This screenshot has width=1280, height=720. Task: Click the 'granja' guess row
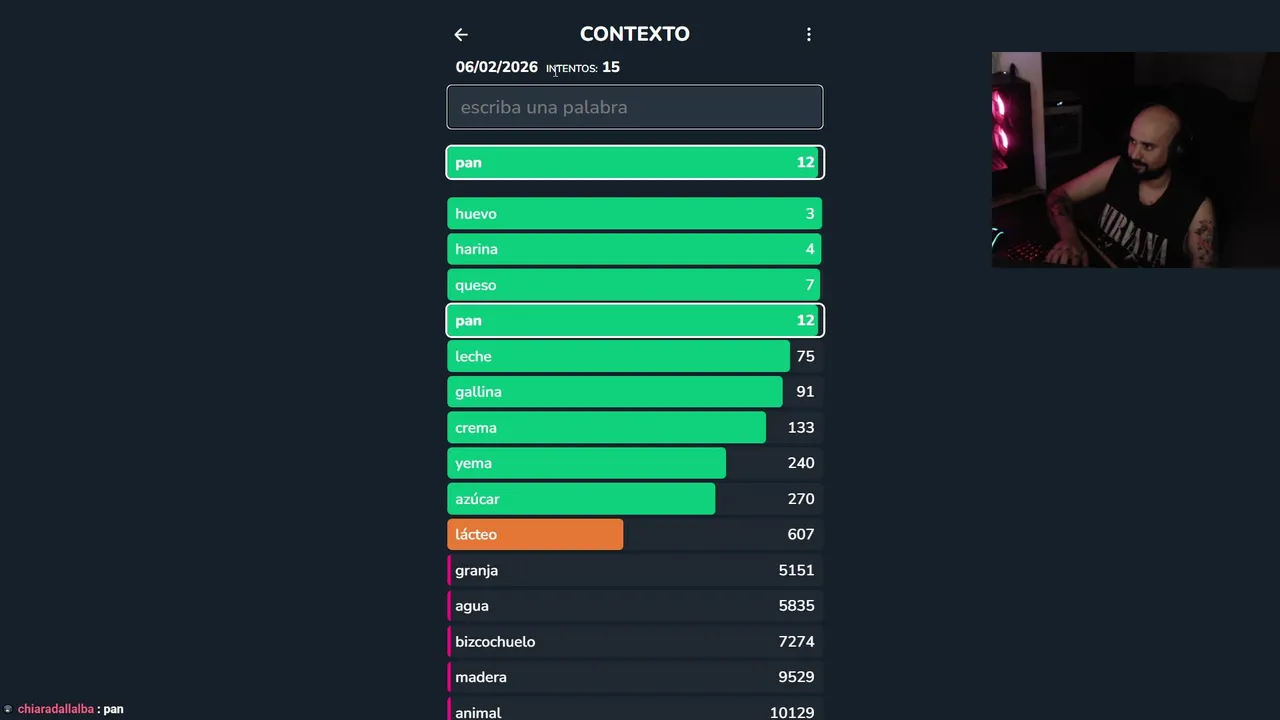[x=635, y=570]
